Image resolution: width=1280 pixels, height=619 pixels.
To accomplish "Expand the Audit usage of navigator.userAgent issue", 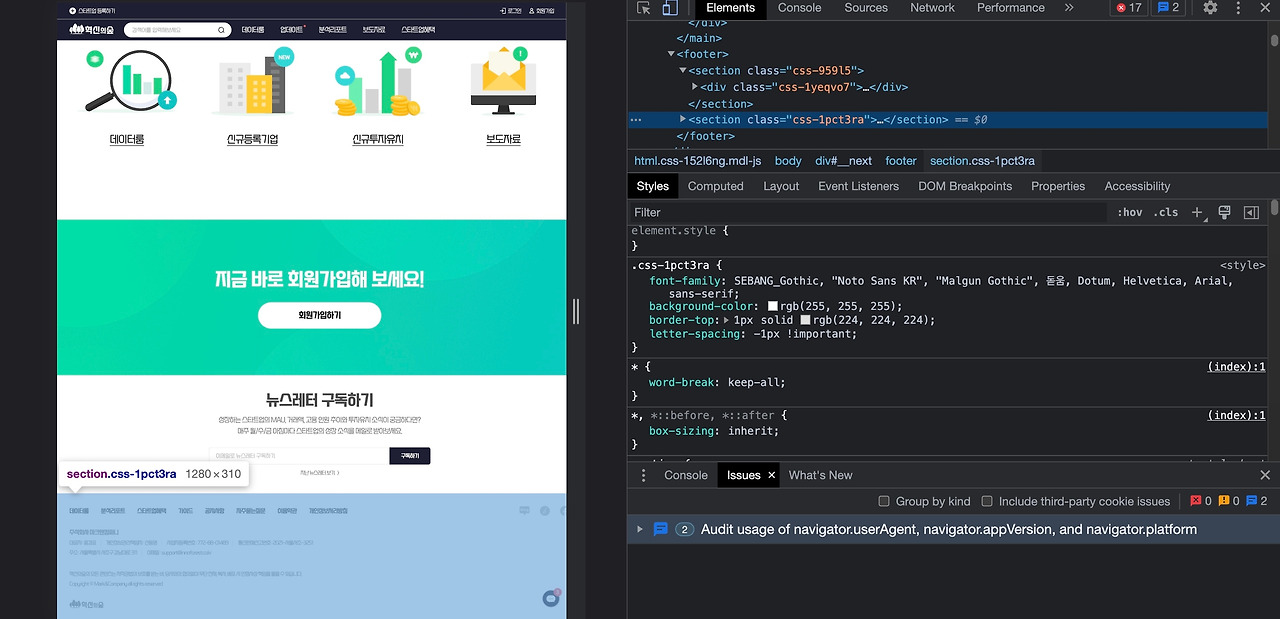I will 640,529.
